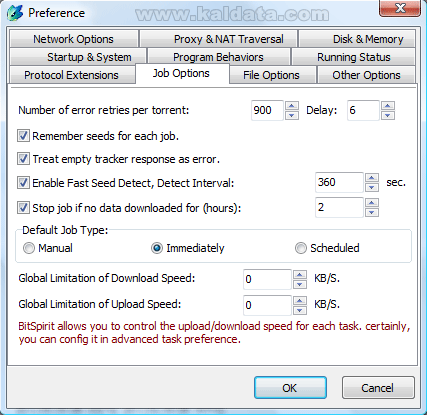Raise Global Download Speed limit with up arrow
The height and width of the screenshot is (415, 427).
tap(300, 275)
